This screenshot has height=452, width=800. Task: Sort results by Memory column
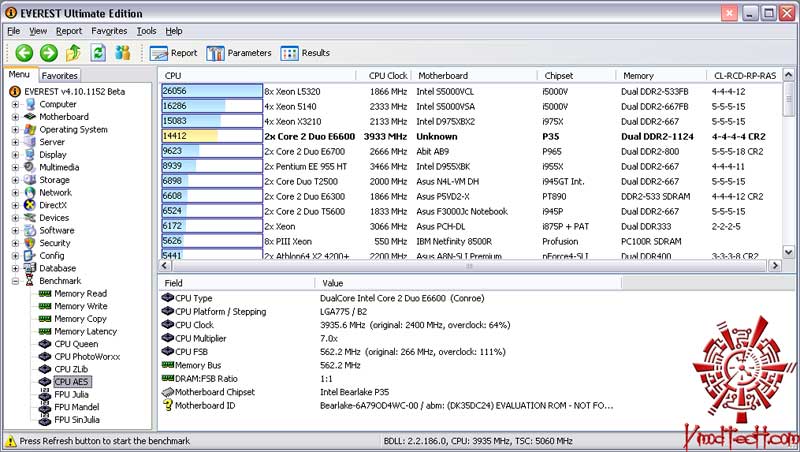coord(662,76)
